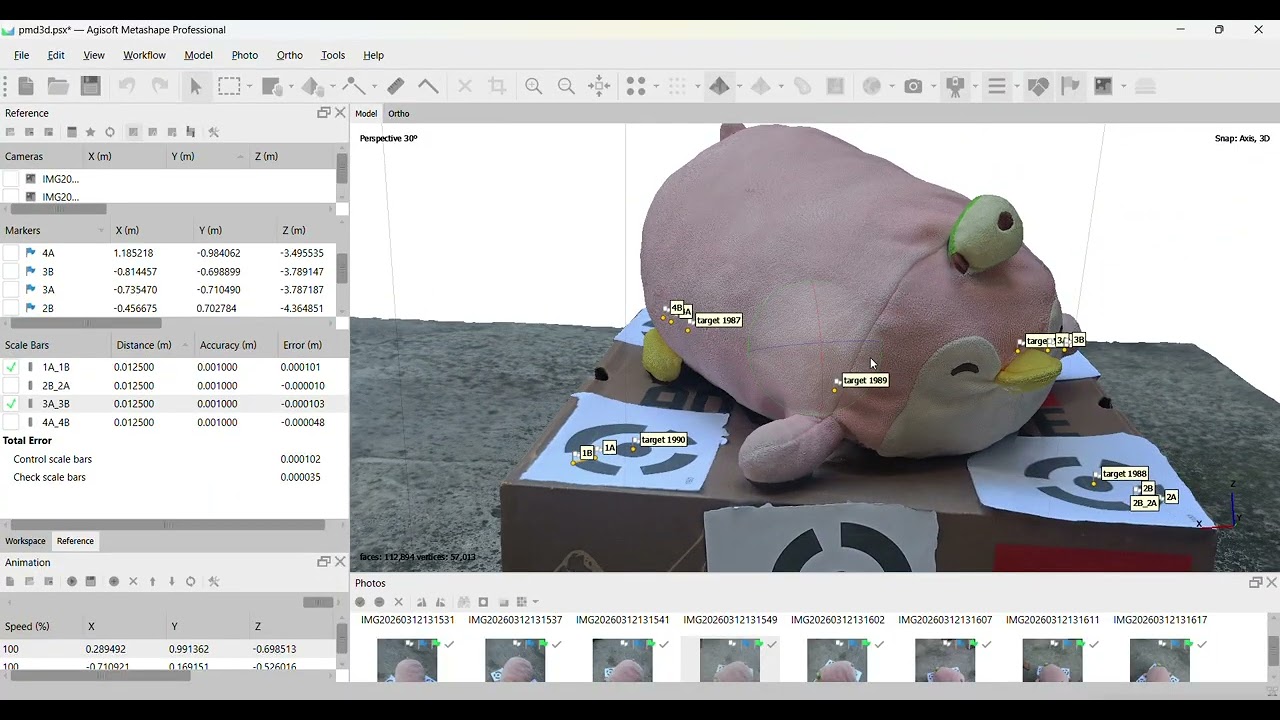Click the star Optimize Cameras icon in Reference
Viewport: 1280px width, 720px height.
click(90, 132)
